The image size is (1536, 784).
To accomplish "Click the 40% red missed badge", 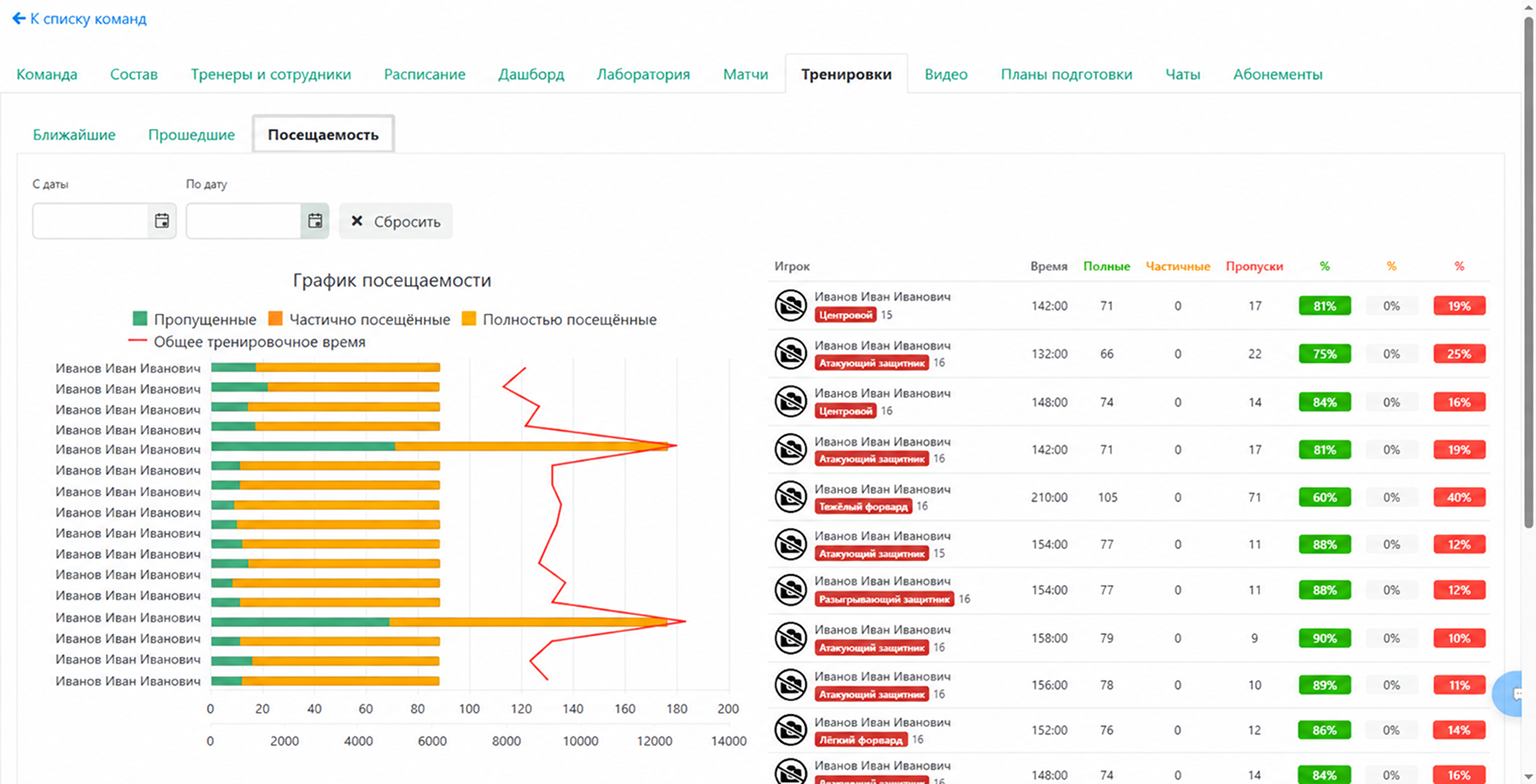I will coord(1459,497).
